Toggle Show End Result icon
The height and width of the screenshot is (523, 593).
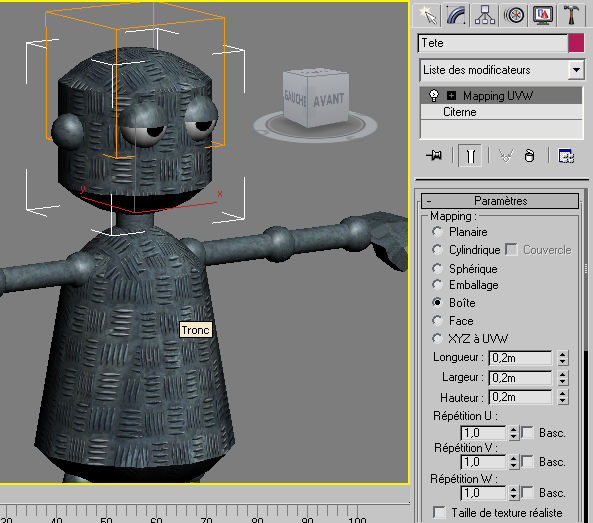point(470,155)
